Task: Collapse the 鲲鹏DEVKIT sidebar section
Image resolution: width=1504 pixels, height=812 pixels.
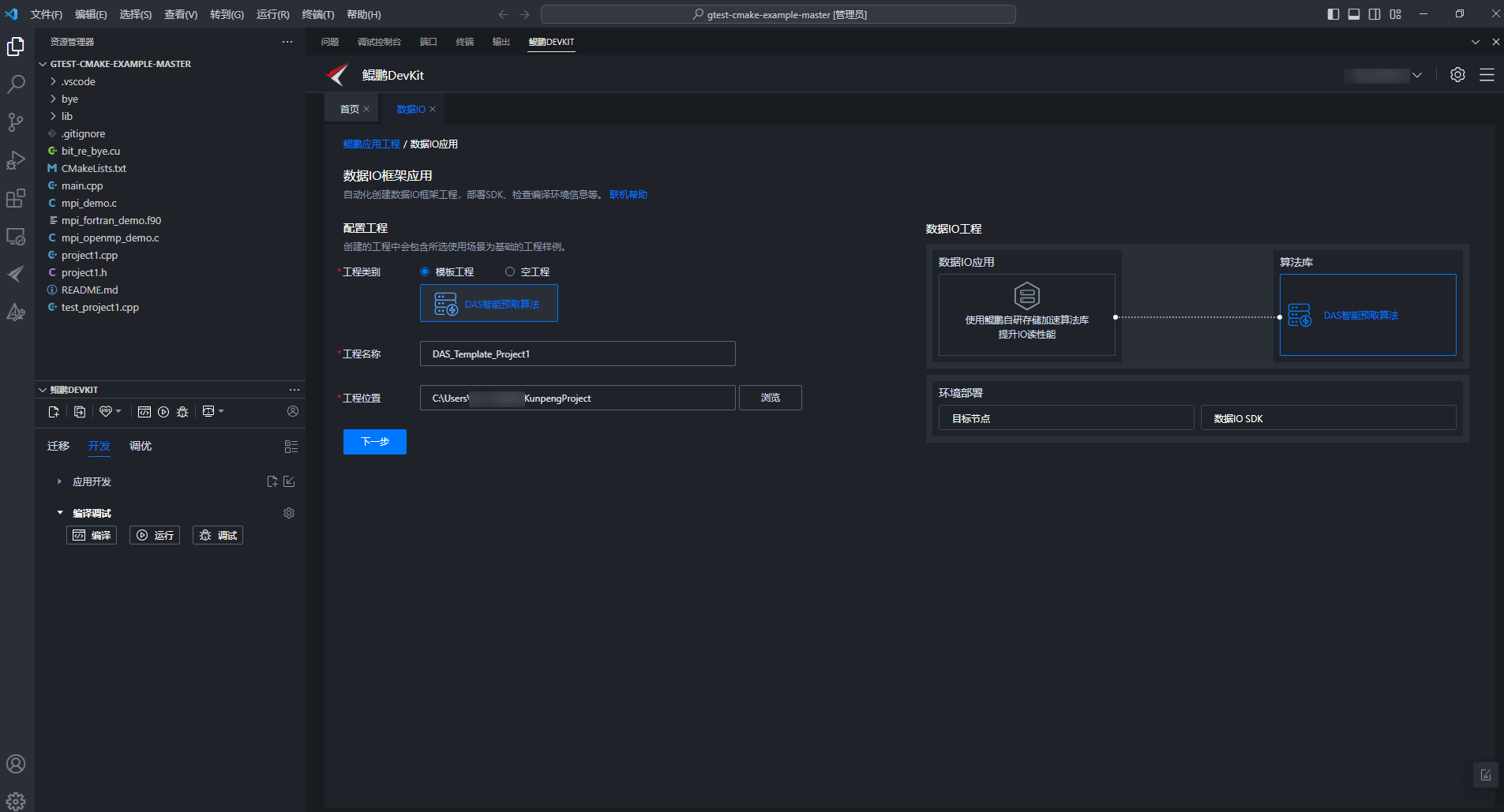Action: pos(43,390)
